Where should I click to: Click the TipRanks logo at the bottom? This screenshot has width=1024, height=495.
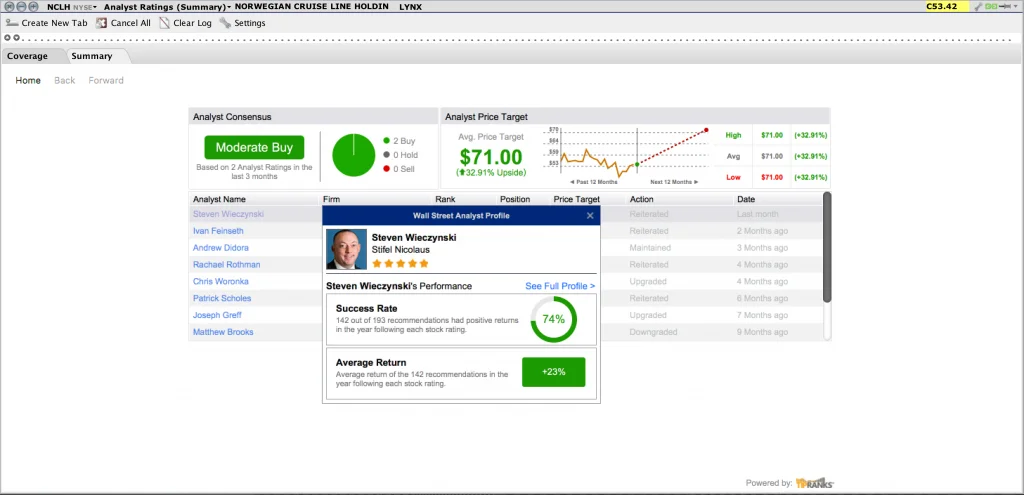pyautogui.click(x=814, y=483)
